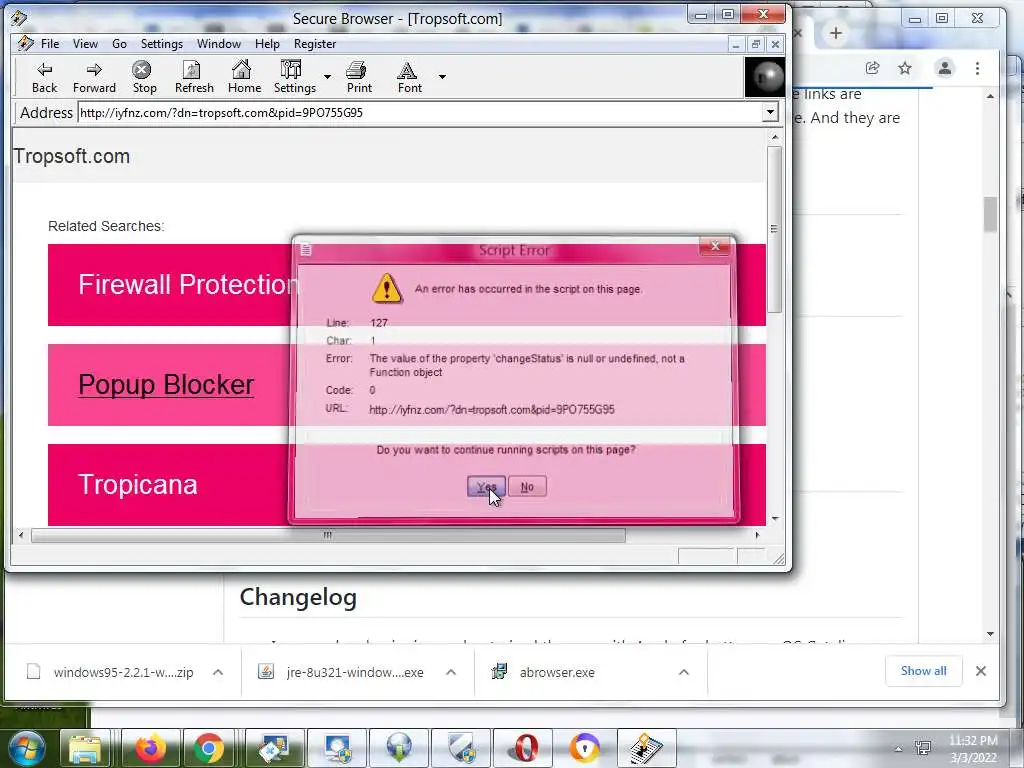Image resolution: width=1024 pixels, height=768 pixels.
Task: Open the File menu
Action: tap(50, 44)
